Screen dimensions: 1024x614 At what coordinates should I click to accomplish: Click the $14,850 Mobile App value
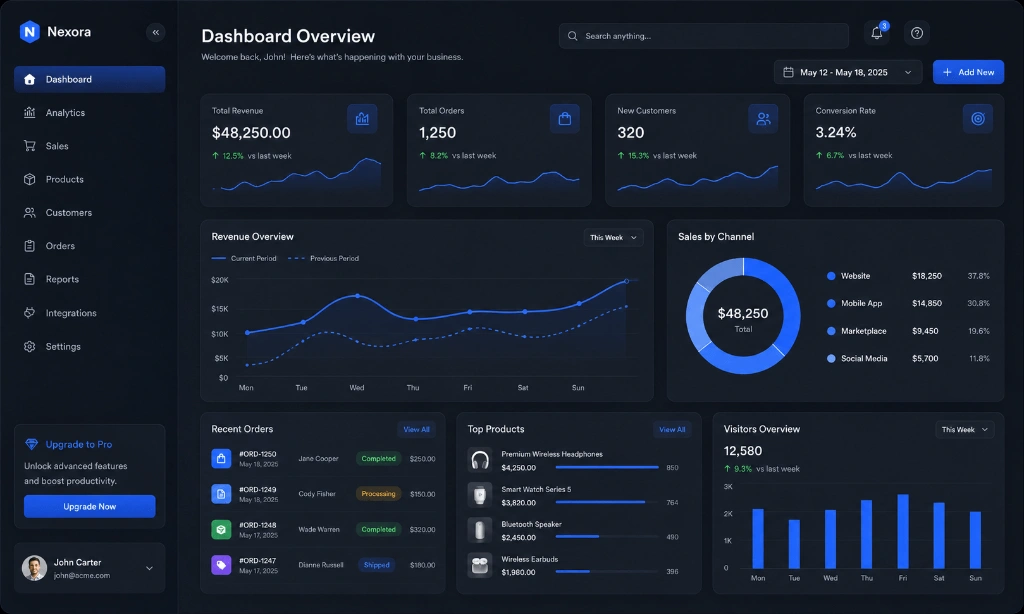tap(927, 304)
